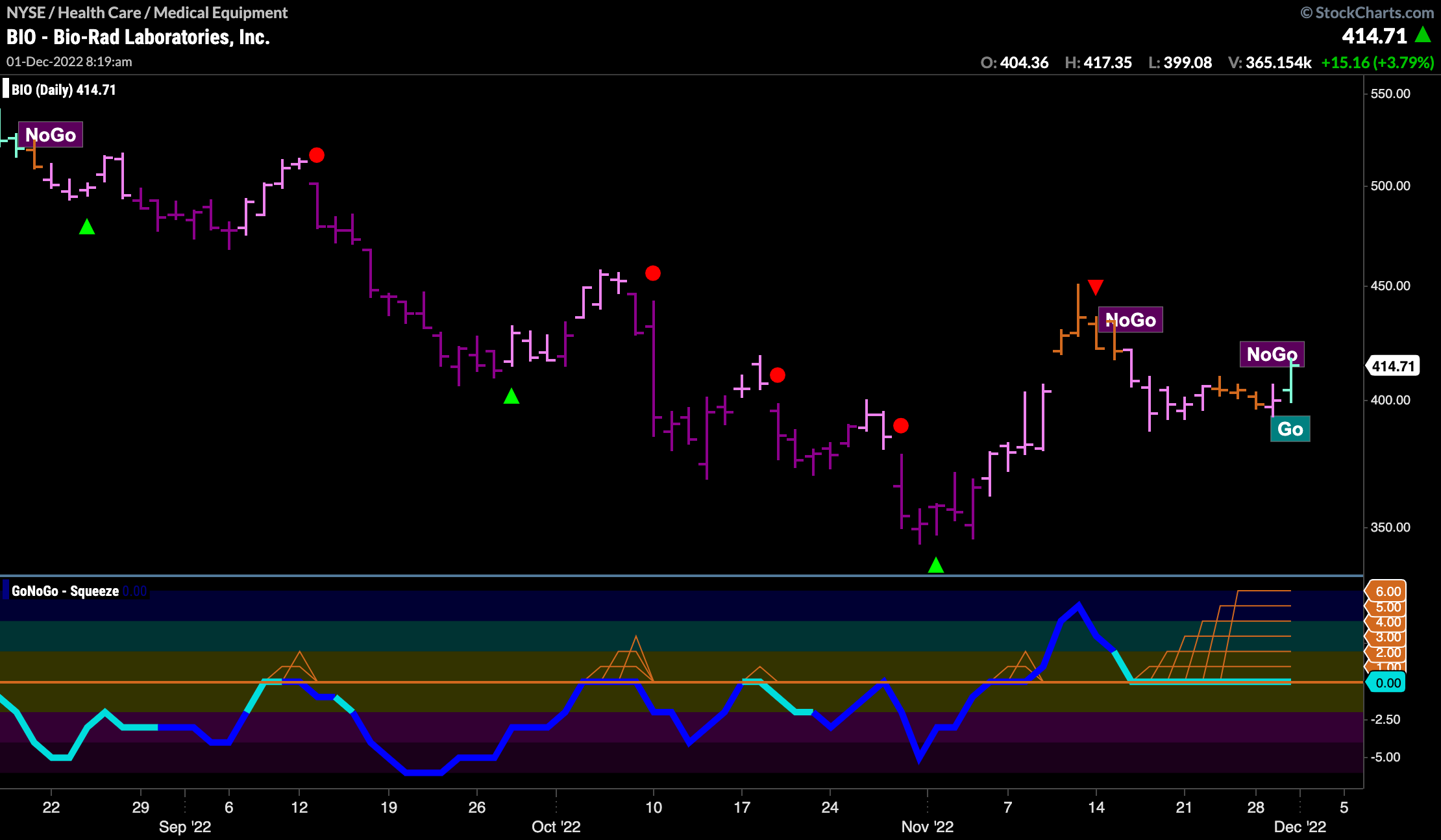Click the green up-triangle at the November low
Screen dimensions: 1441x840
(x=936, y=565)
